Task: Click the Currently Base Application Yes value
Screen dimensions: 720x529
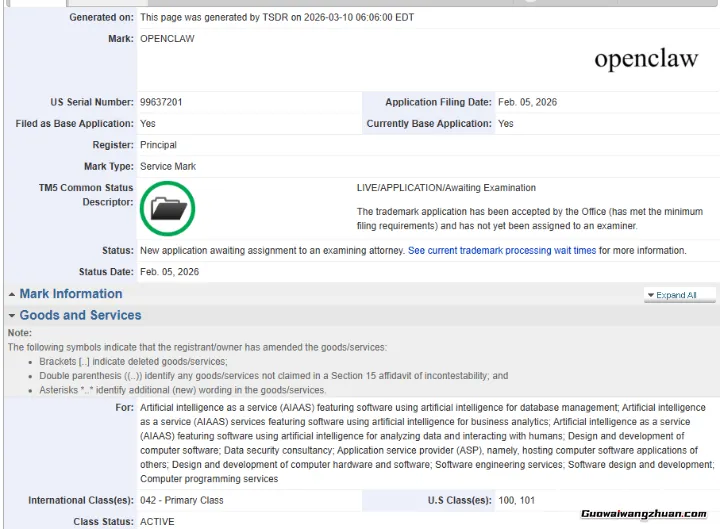Action: pos(506,124)
